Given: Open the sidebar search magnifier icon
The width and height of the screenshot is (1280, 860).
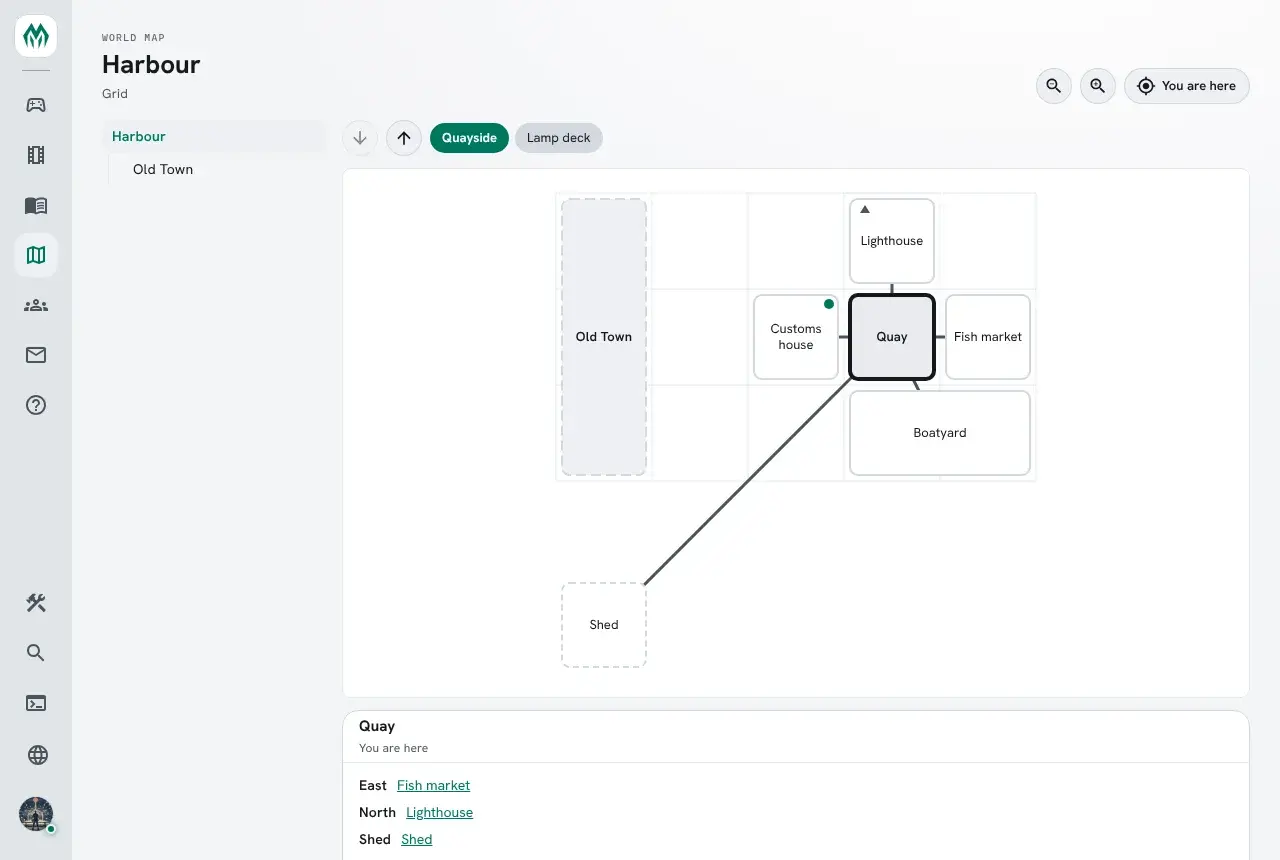Looking at the screenshot, I should coord(36,653).
